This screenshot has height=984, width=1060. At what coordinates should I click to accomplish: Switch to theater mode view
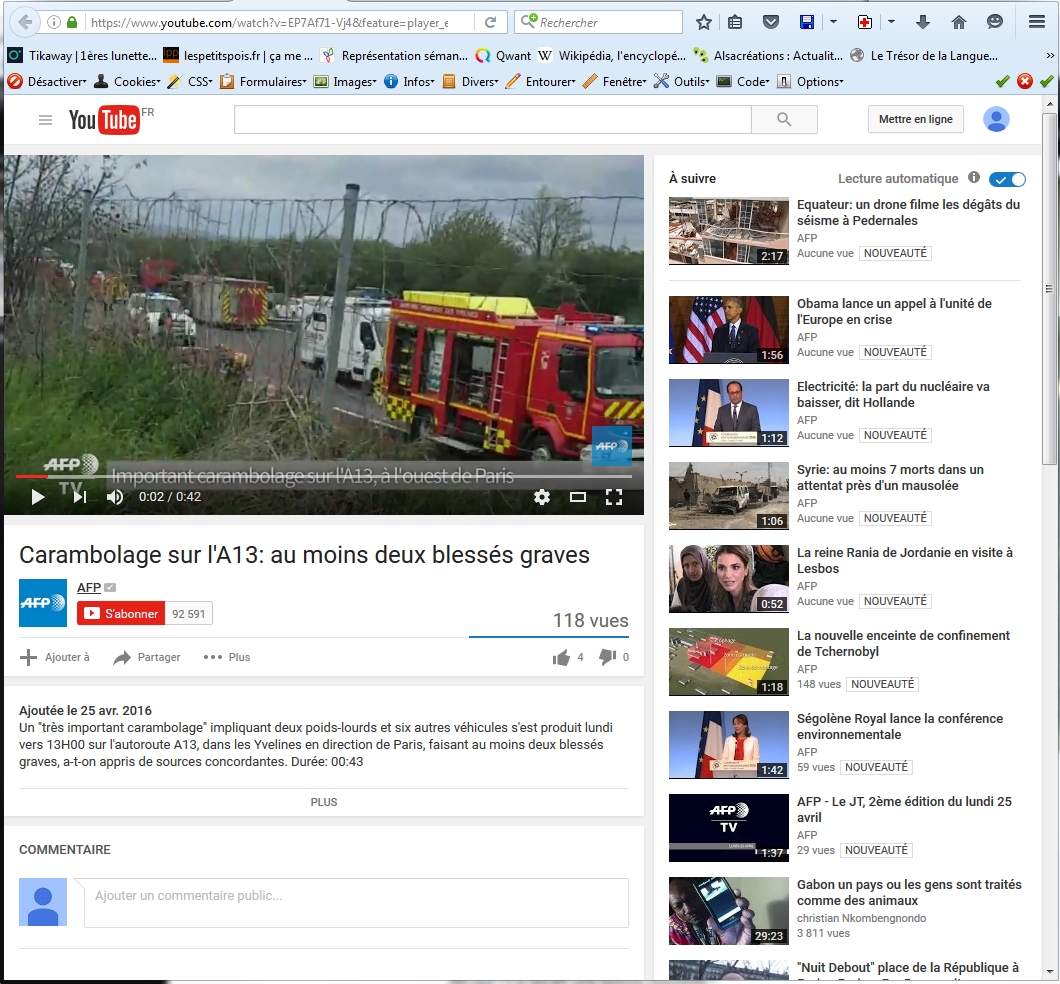[x=578, y=497]
